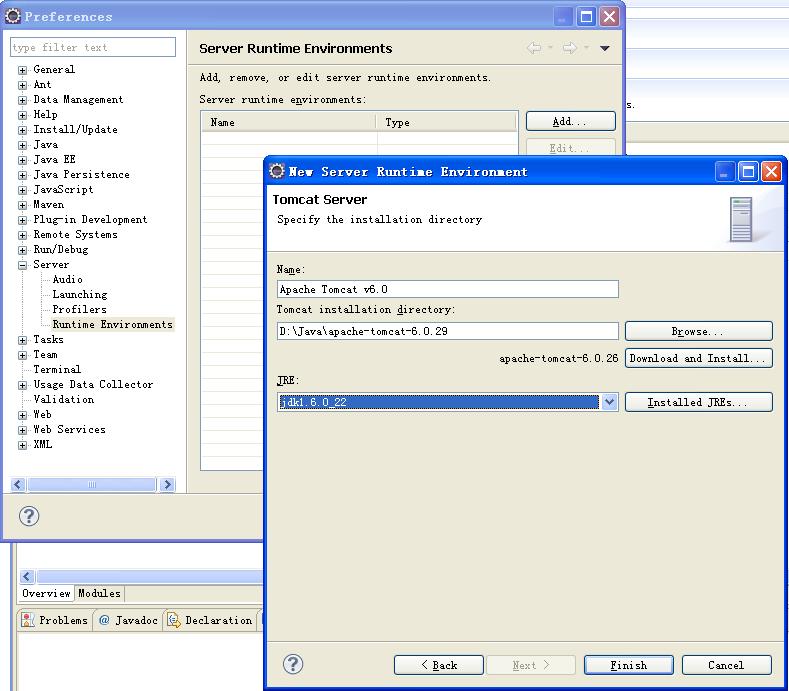Select Launching under Server
789x691 pixels.
(80, 294)
